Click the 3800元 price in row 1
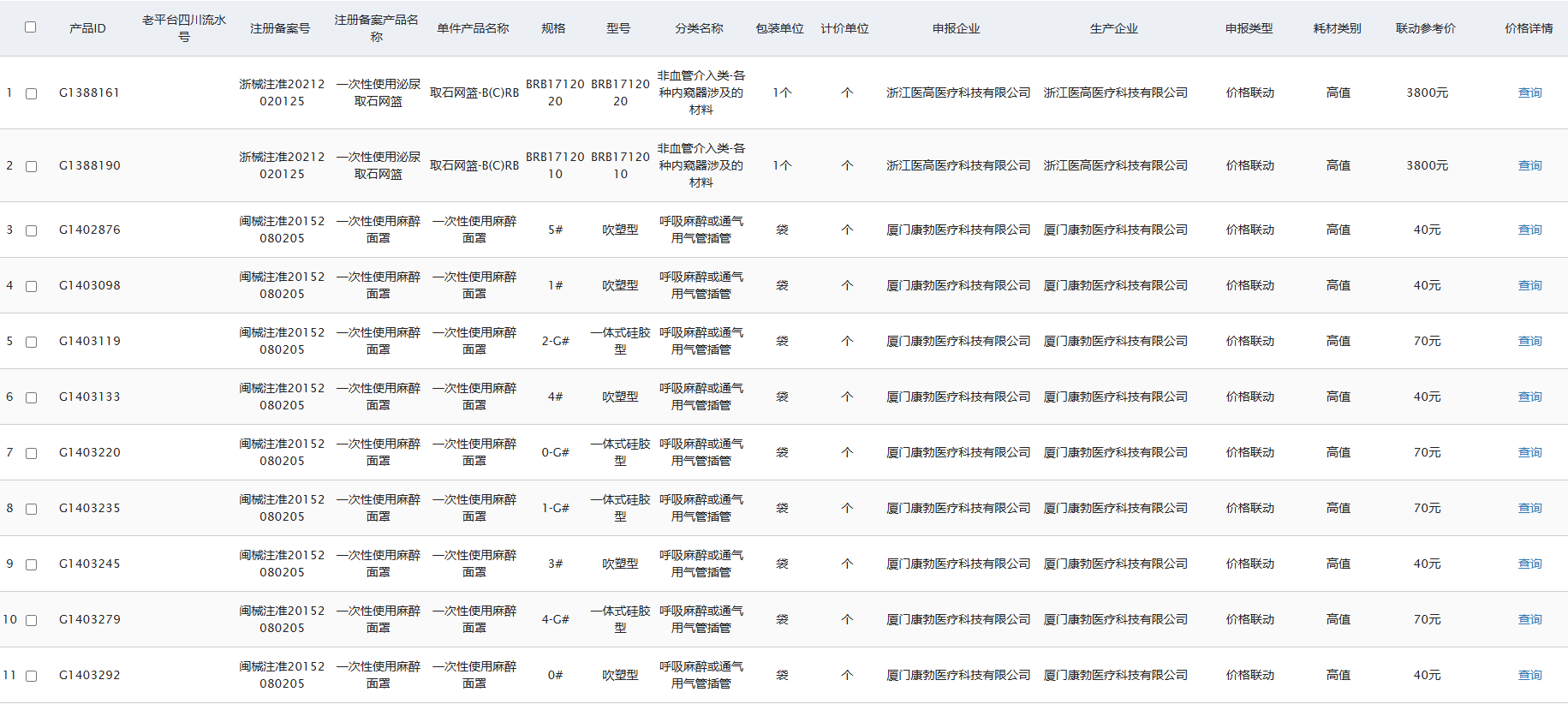 1427,92
